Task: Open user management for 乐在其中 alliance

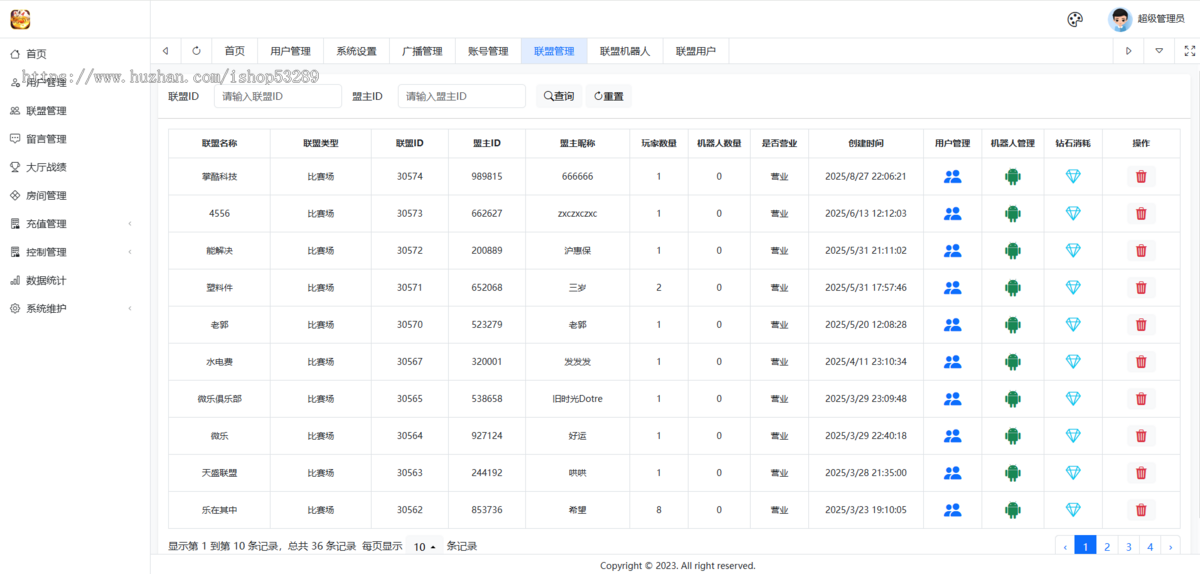Action: [x=952, y=509]
